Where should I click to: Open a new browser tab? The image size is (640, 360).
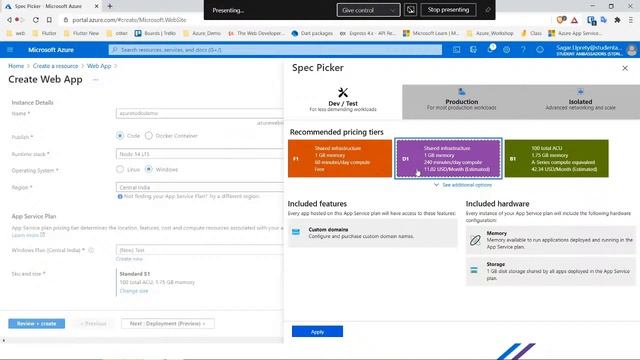110,6
